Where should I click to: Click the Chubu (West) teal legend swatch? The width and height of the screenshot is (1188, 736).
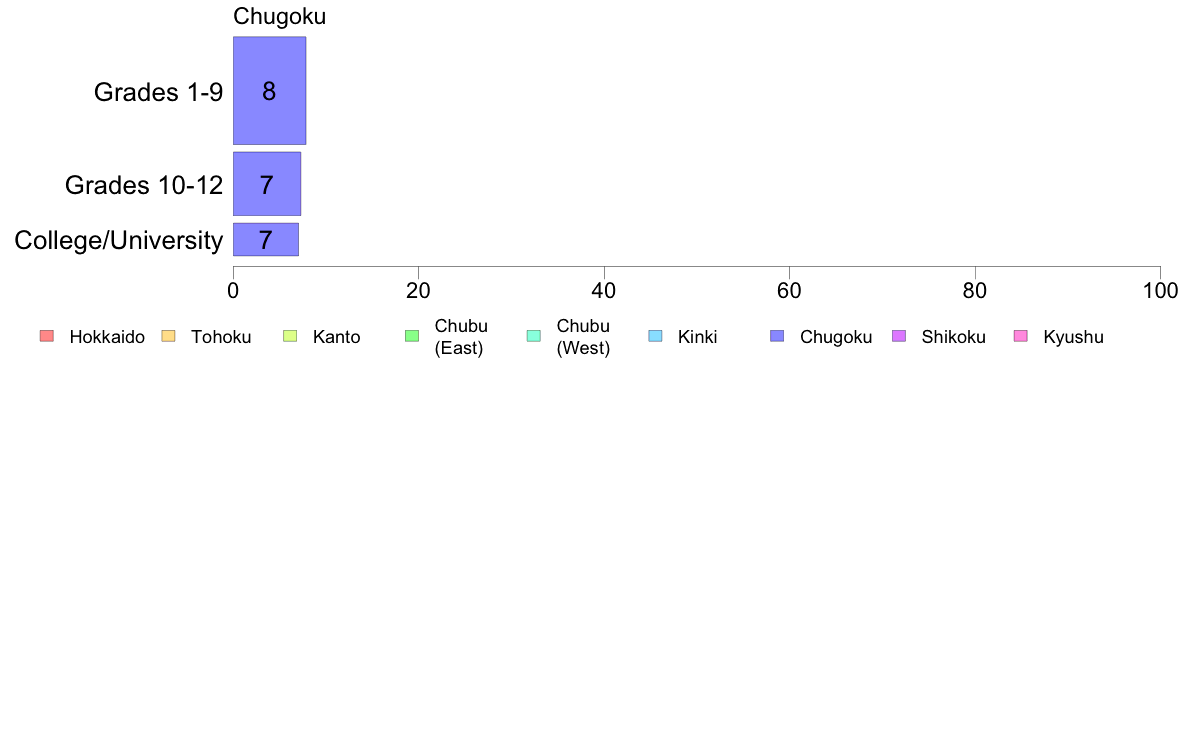[x=533, y=336]
